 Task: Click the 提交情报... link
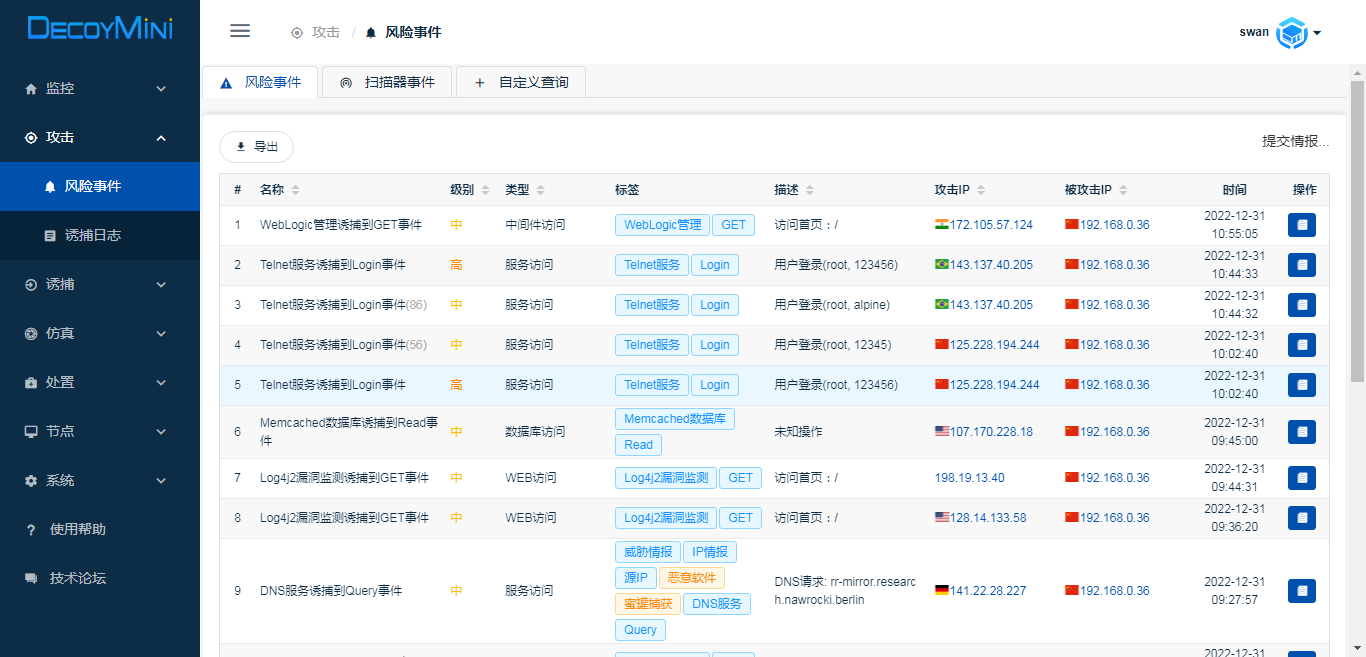pos(1295,141)
